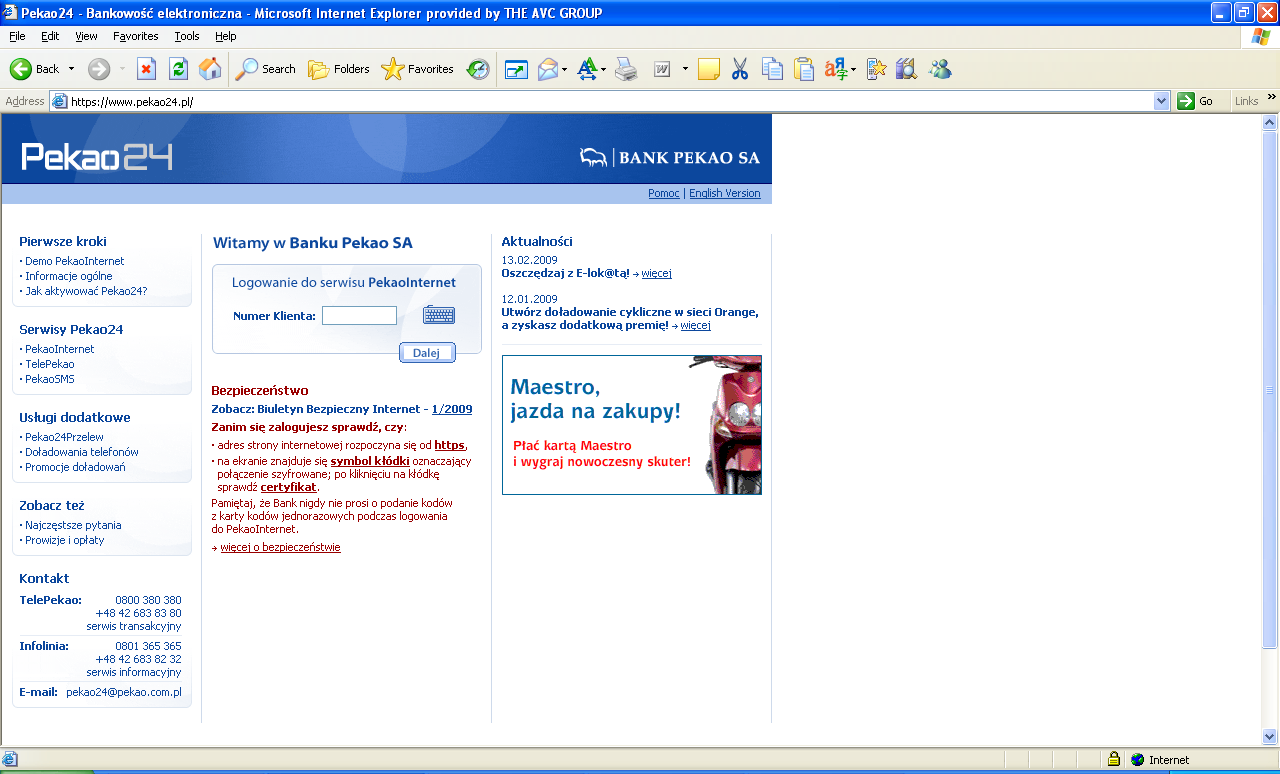Click the text Size icon

coord(587,69)
